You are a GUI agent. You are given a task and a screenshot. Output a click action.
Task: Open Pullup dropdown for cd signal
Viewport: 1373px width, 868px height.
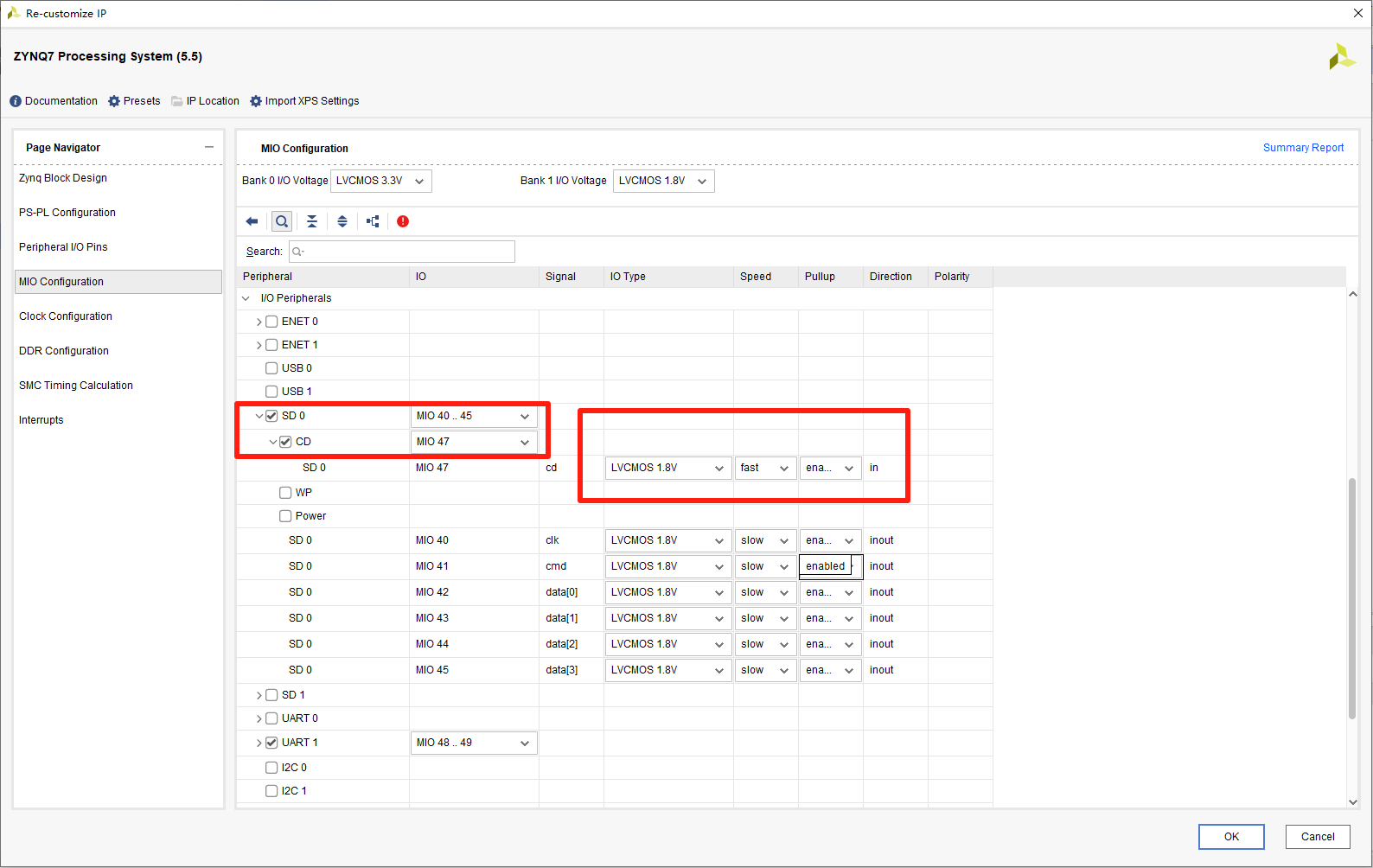click(830, 468)
